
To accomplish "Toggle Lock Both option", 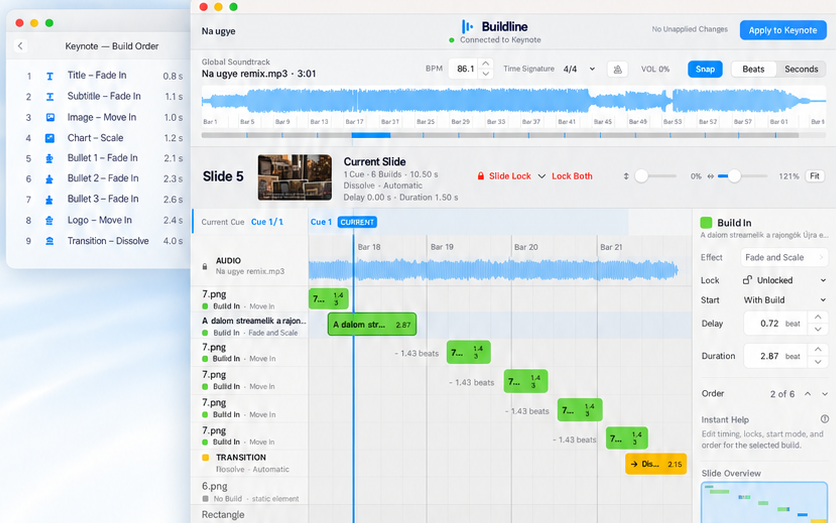I will click(572, 176).
